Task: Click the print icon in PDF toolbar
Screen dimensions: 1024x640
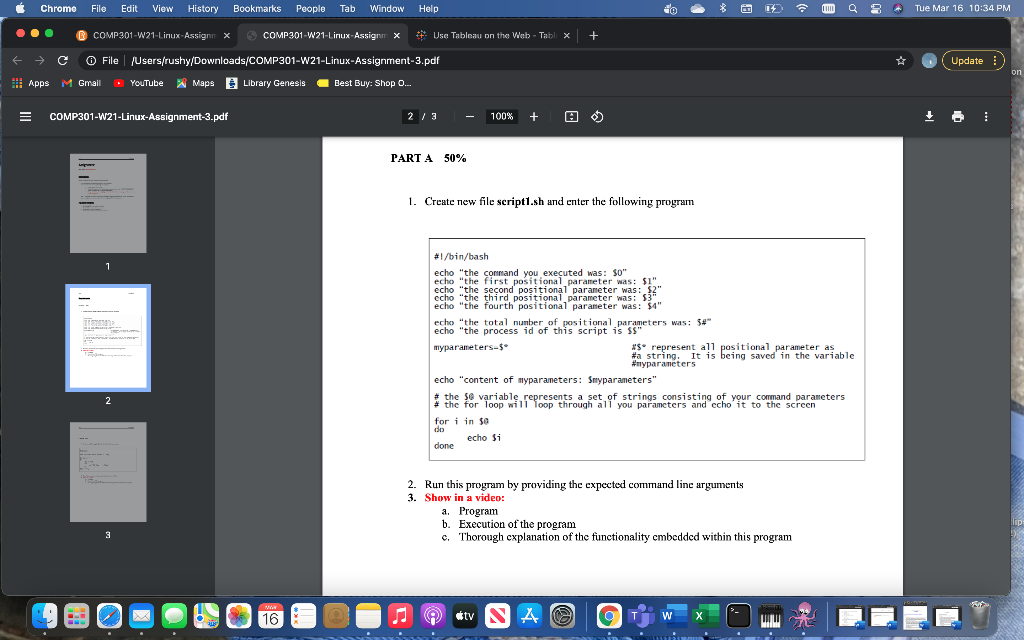Action: [957, 117]
